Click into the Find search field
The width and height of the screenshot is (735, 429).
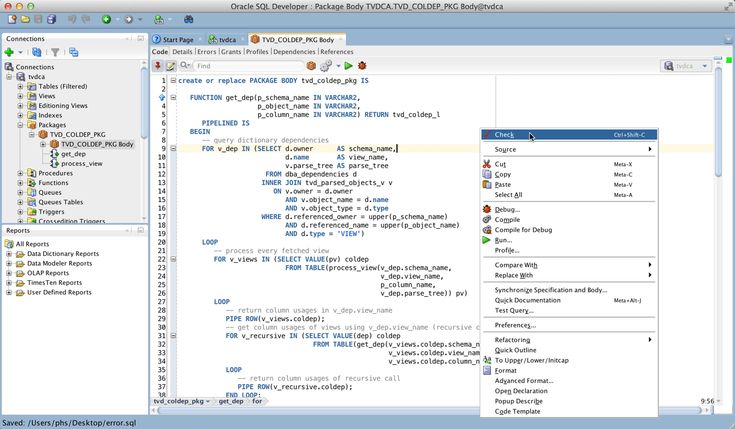pyautogui.click(x=248, y=66)
